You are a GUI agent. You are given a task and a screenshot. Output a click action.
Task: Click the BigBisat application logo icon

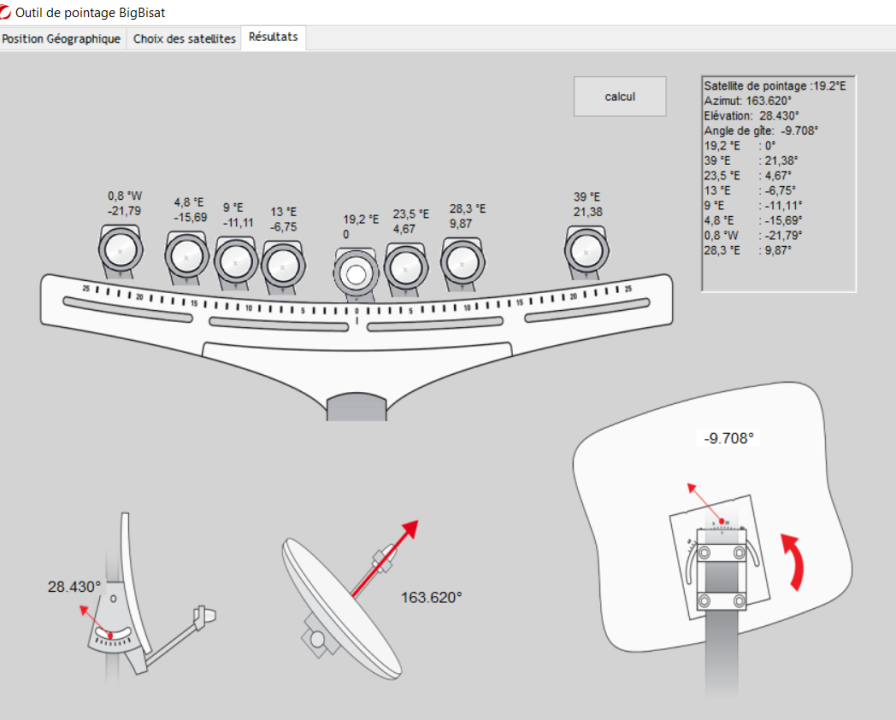[x=8, y=12]
